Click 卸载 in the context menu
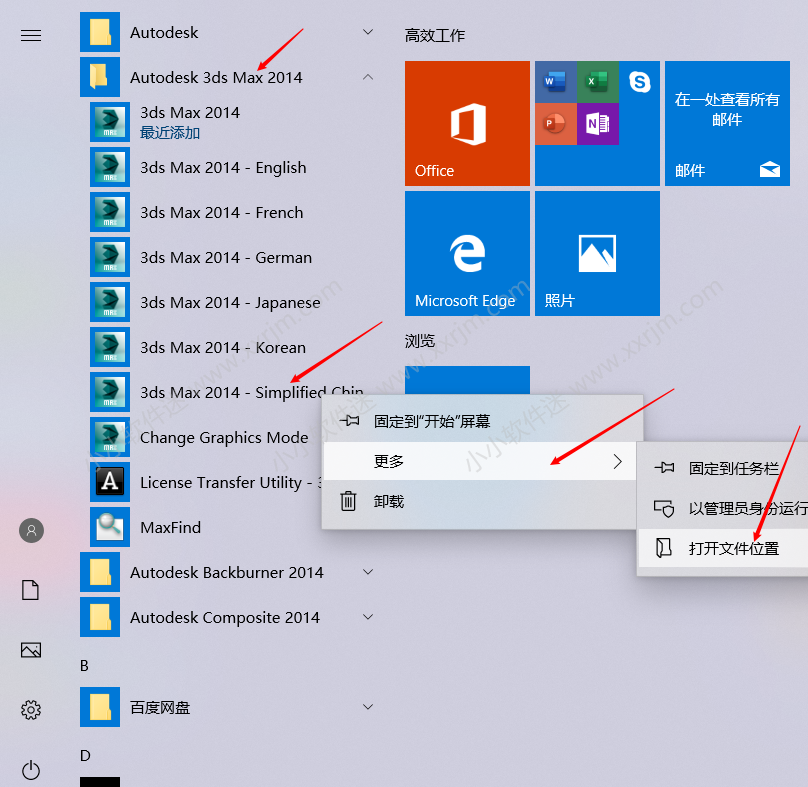The image size is (808, 787). pyautogui.click(x=389, y=501)
